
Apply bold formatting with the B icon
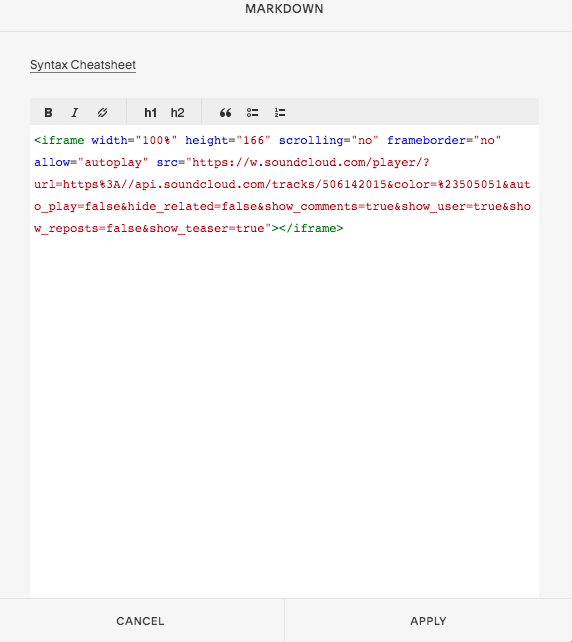pos(48,113)
